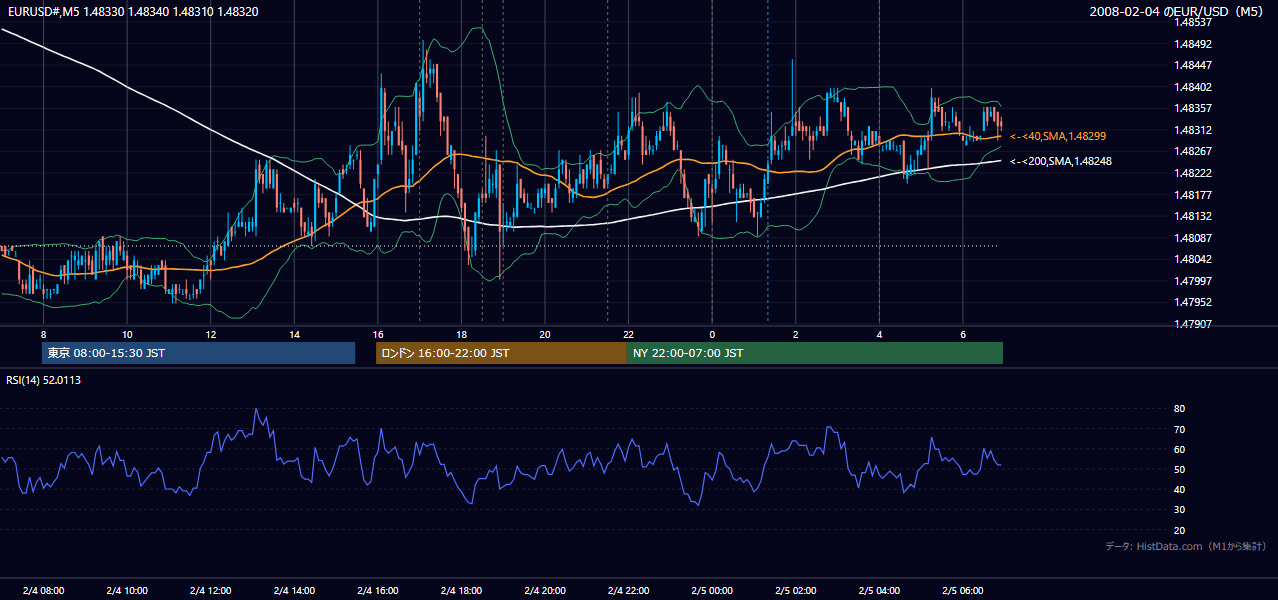Click price axis label 1.48537
Viewport: 1278px width, 600px height.
pos(1193,22)
